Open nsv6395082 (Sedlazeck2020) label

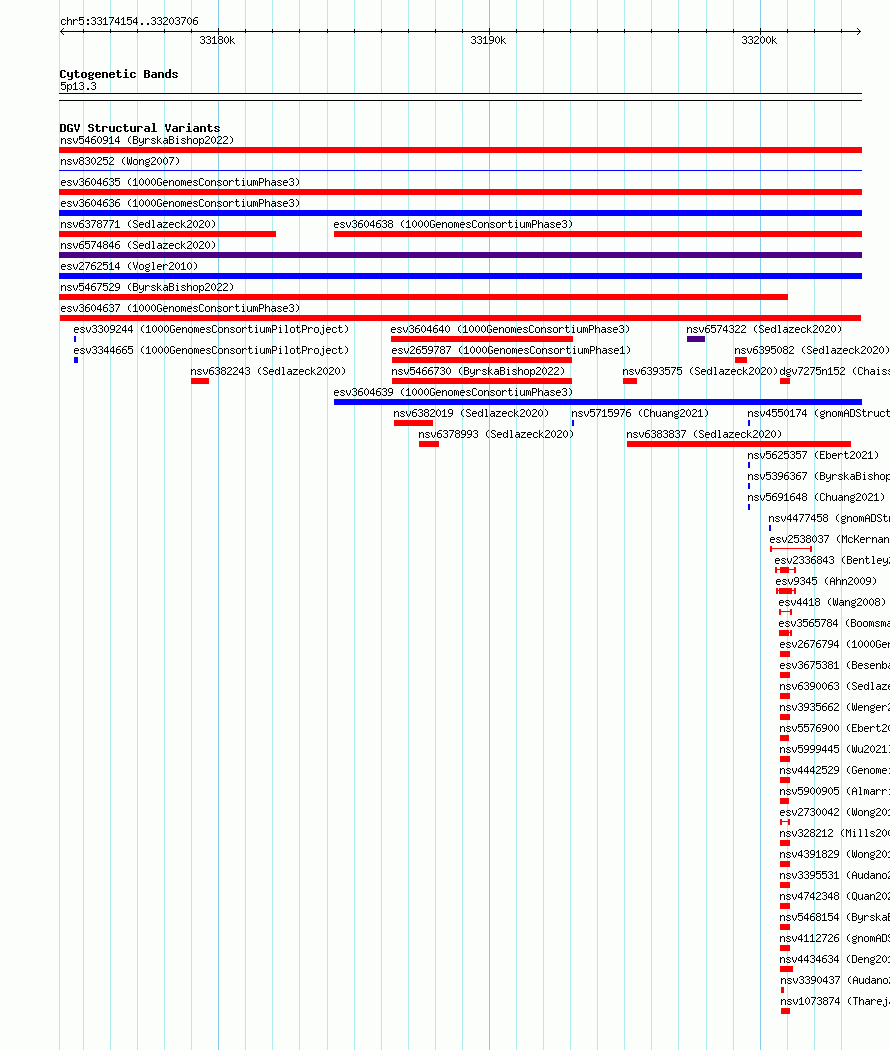[812, 350]
